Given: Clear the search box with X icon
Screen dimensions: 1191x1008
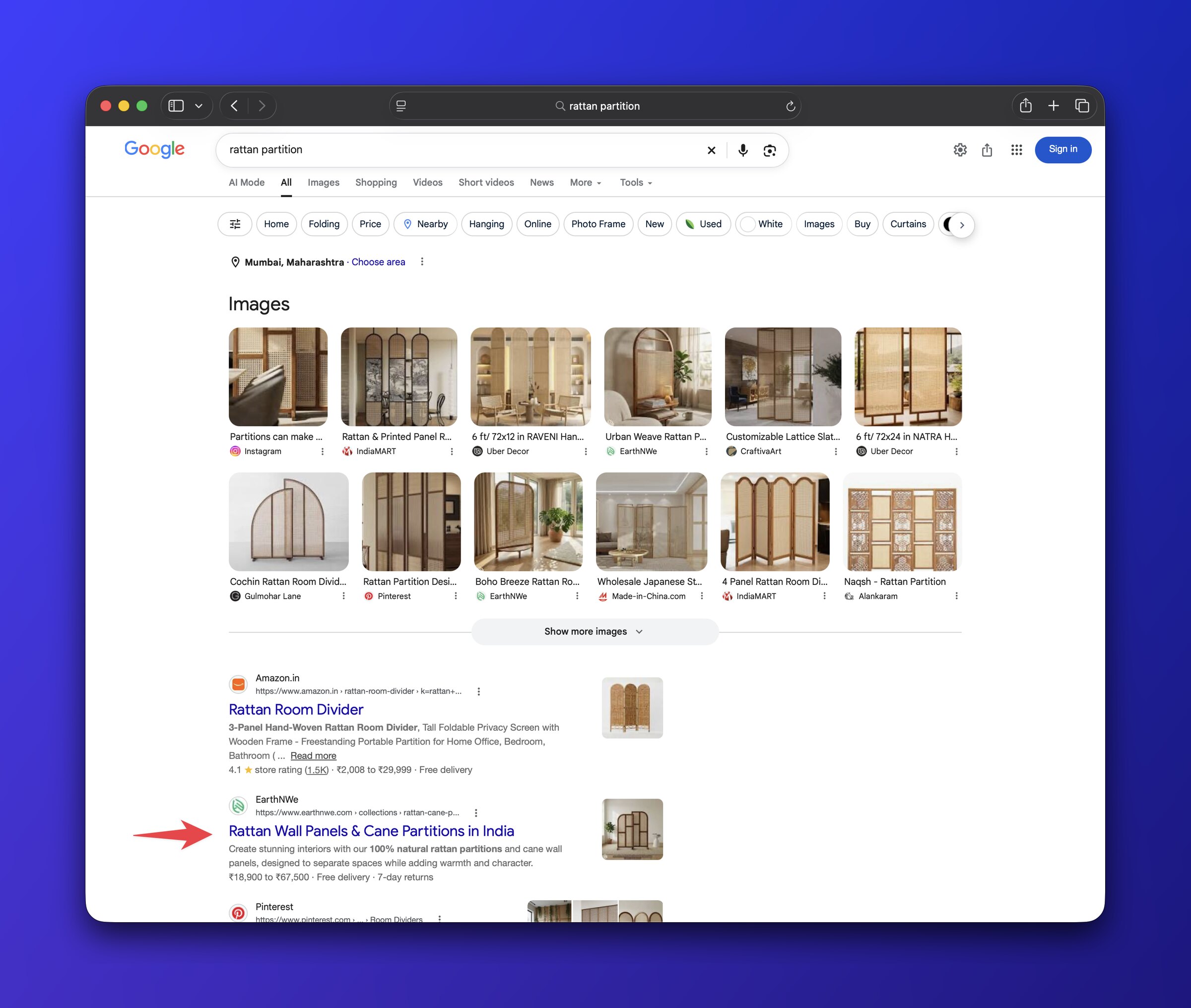Looking at the screenshot, I should (x=712, y=150).
